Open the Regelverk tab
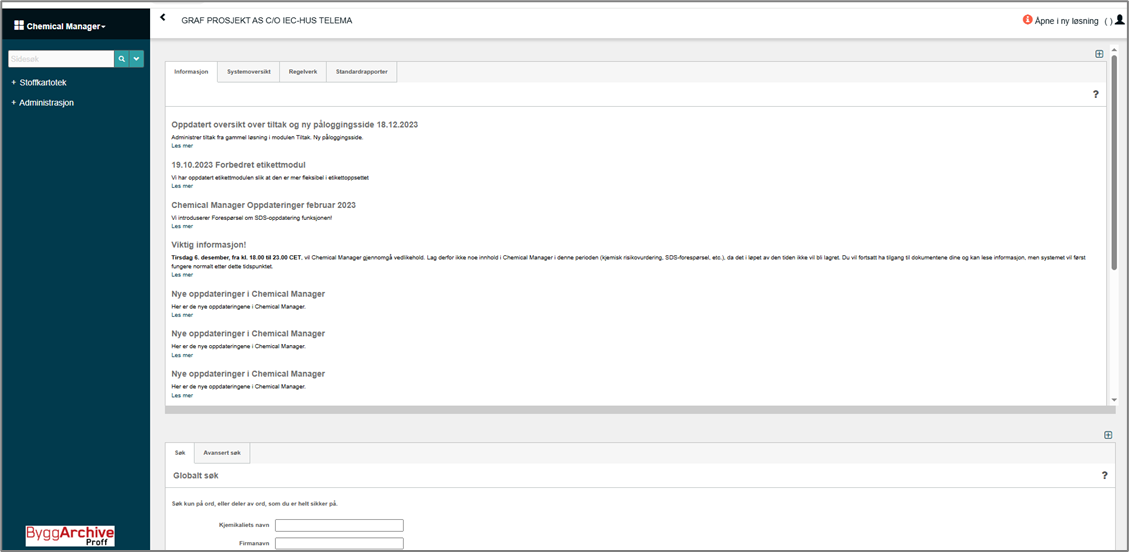This screenshot has width=1129, height=552. point(302,72)
